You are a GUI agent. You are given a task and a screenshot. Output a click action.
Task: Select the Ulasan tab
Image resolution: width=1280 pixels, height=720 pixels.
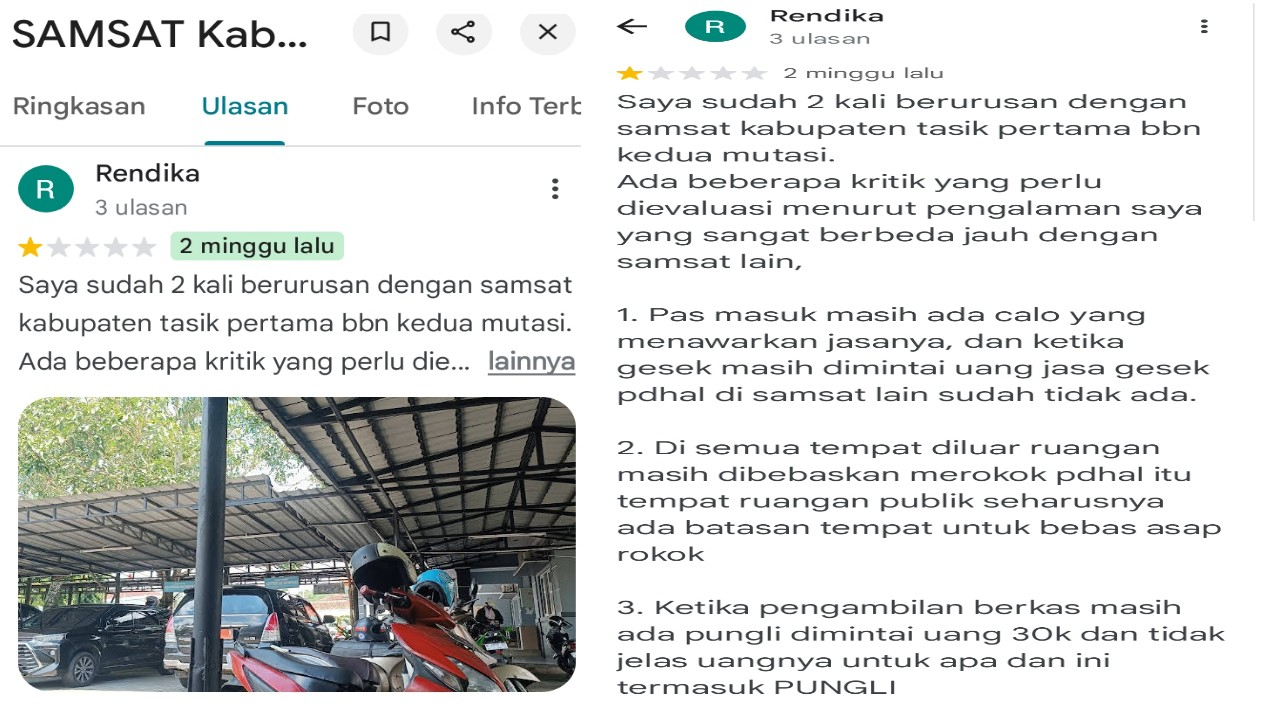point(245,106)
